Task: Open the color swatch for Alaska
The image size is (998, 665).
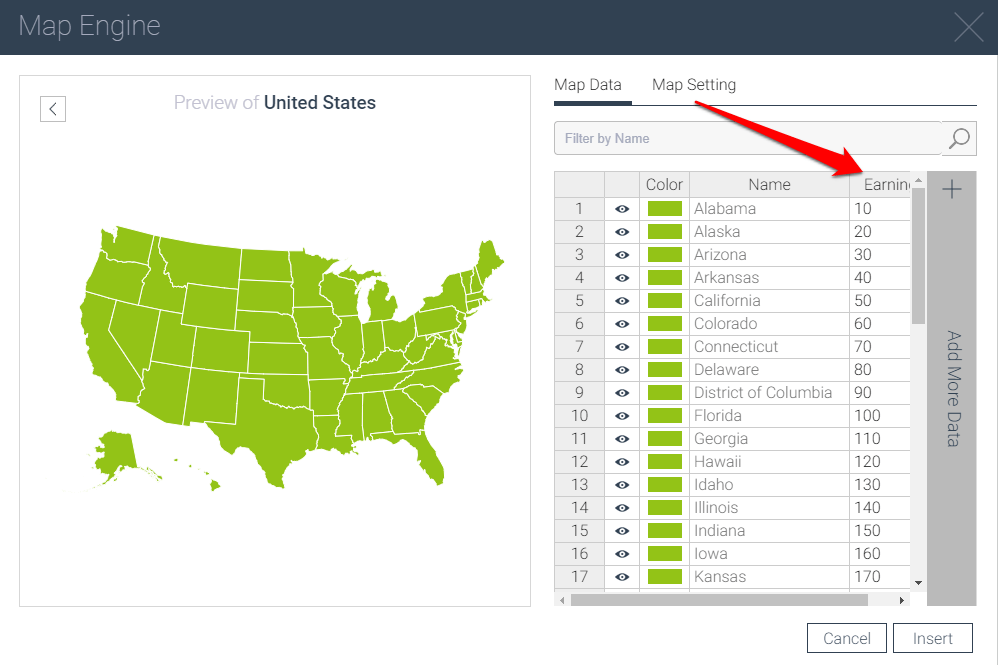Action: click(665, 232)
